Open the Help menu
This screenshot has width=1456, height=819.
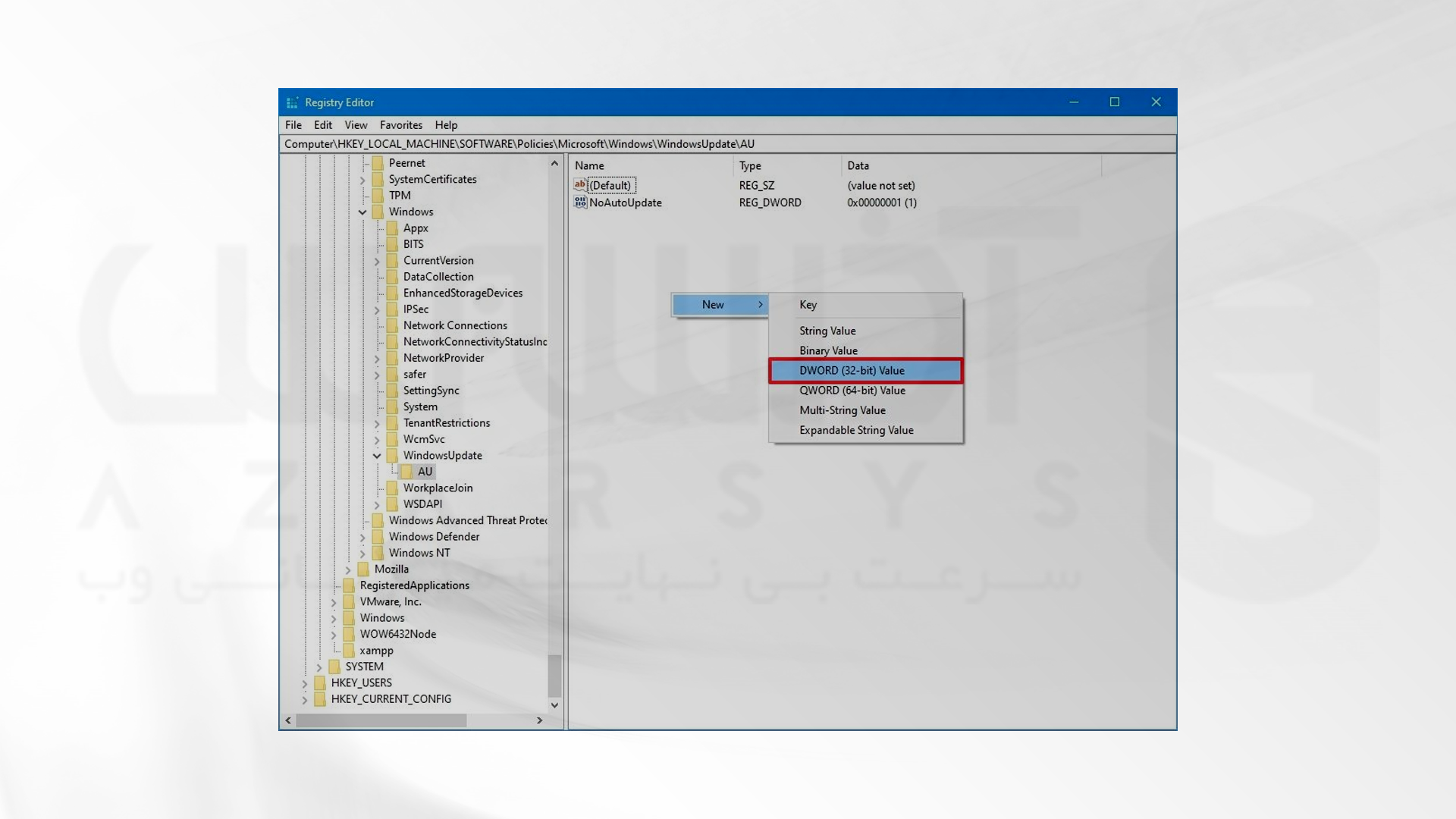(446, 125)
